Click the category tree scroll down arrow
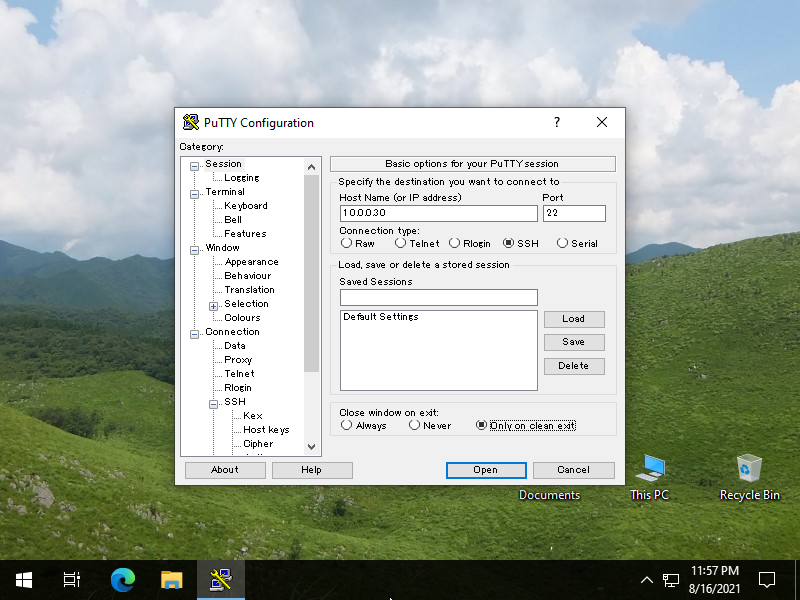 [311, 446]
